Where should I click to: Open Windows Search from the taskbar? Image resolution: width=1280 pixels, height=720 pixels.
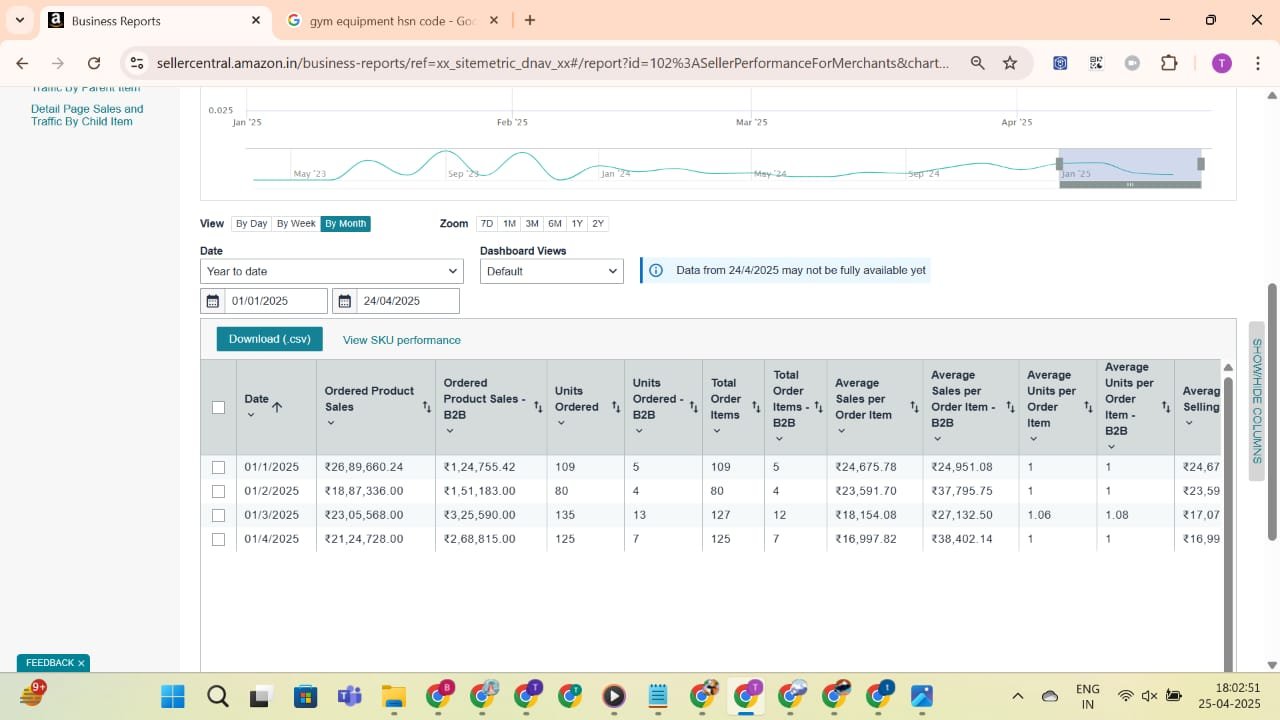(x=217, y=696)
